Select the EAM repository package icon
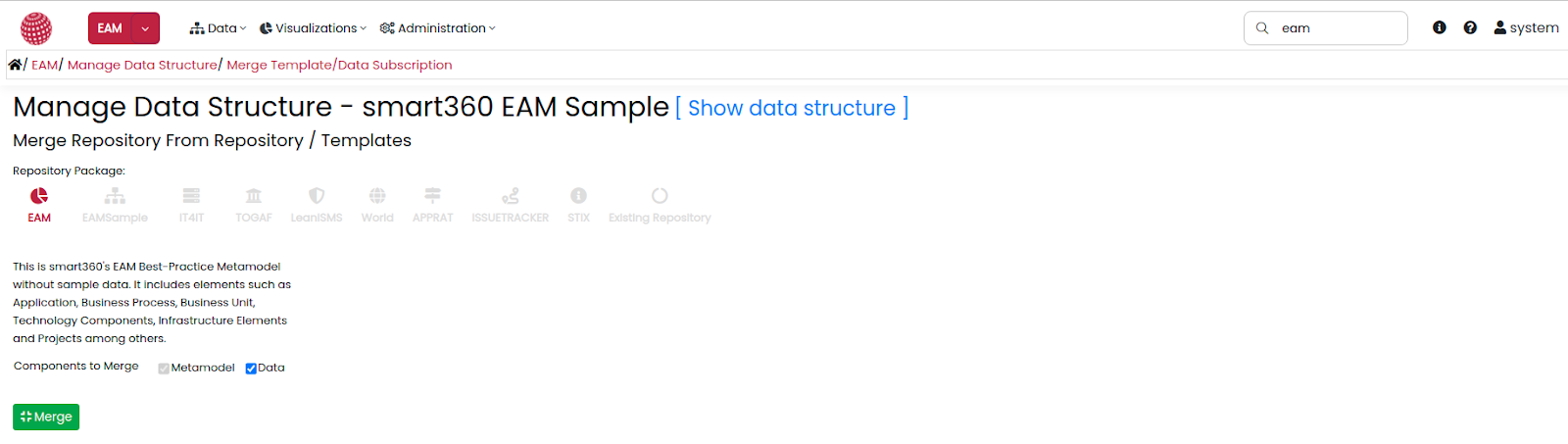This screenshot has height=444, width=1568. click(x=39, y=196)
